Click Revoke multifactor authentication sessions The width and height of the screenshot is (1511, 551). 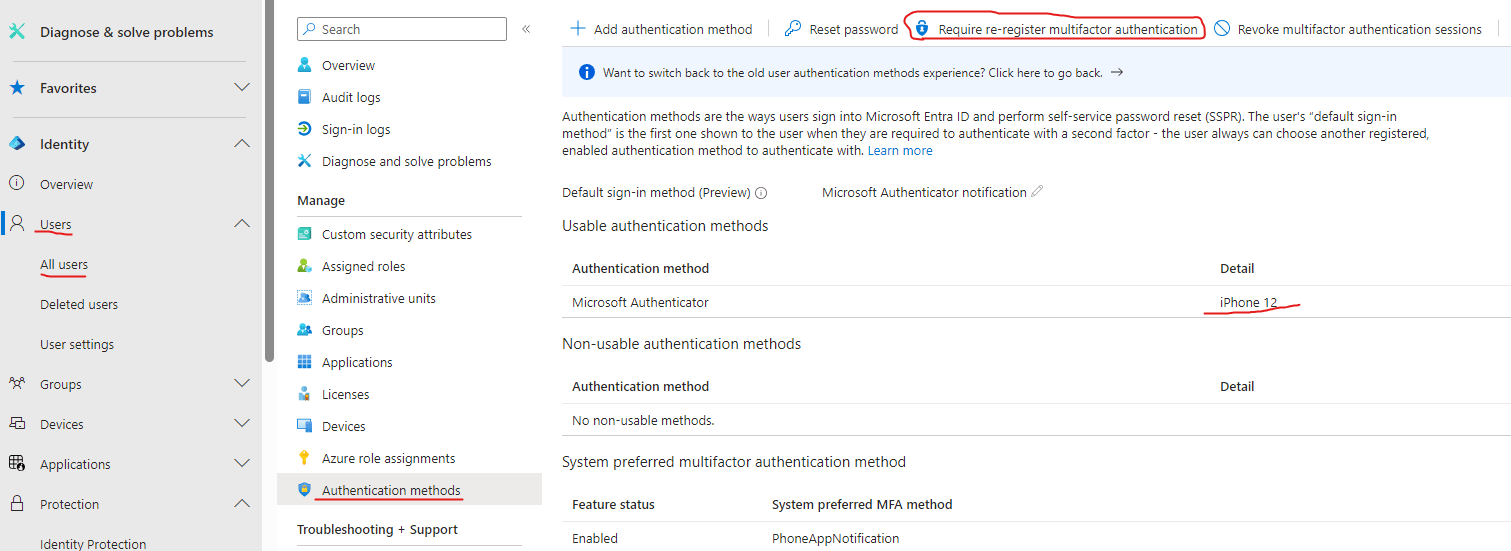point(1348,29)
